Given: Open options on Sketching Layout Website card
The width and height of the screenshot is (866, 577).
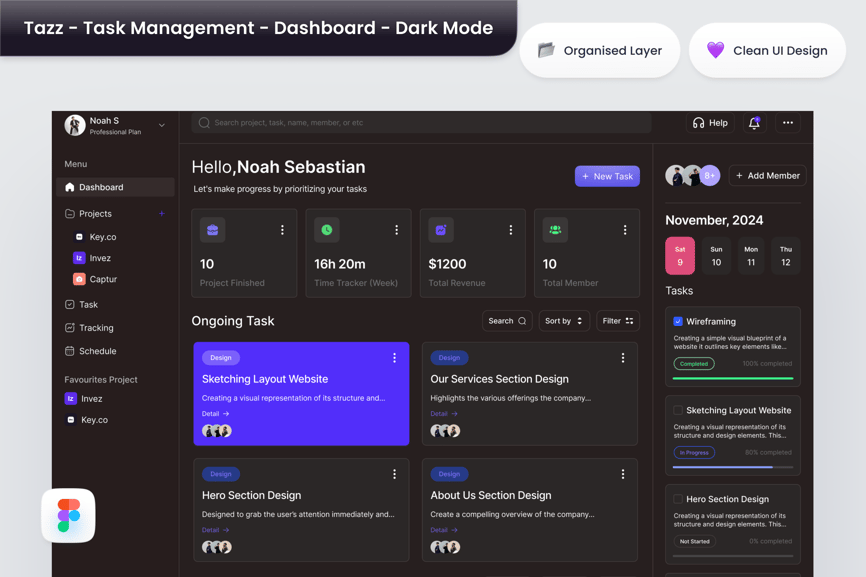Looking at the screenshot, I should (394, 358).
